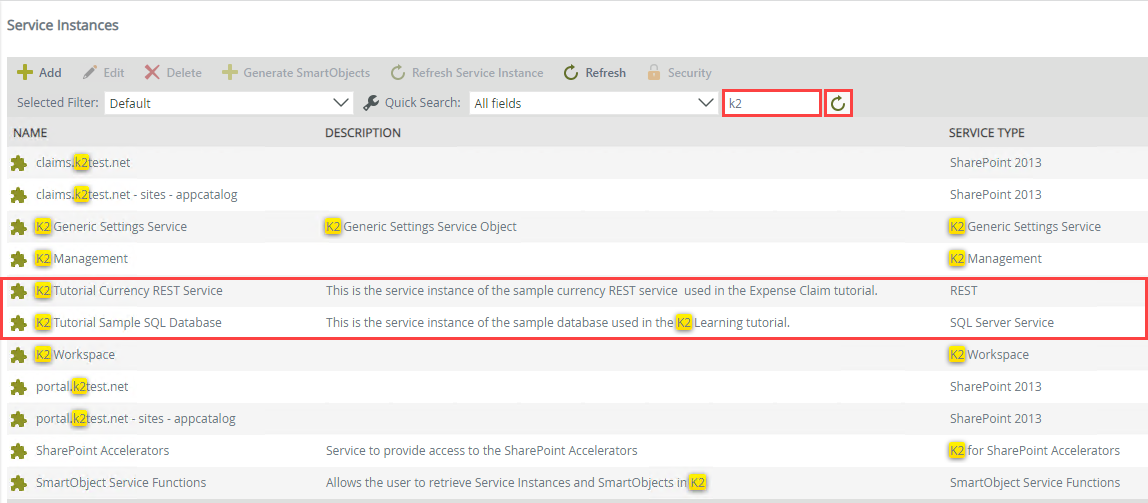The image size is (1148, 503).
Task: Click puzzle icon for claims.k2test.net appcatalog row
Action: pyautogui.click(x=18, y=195)
